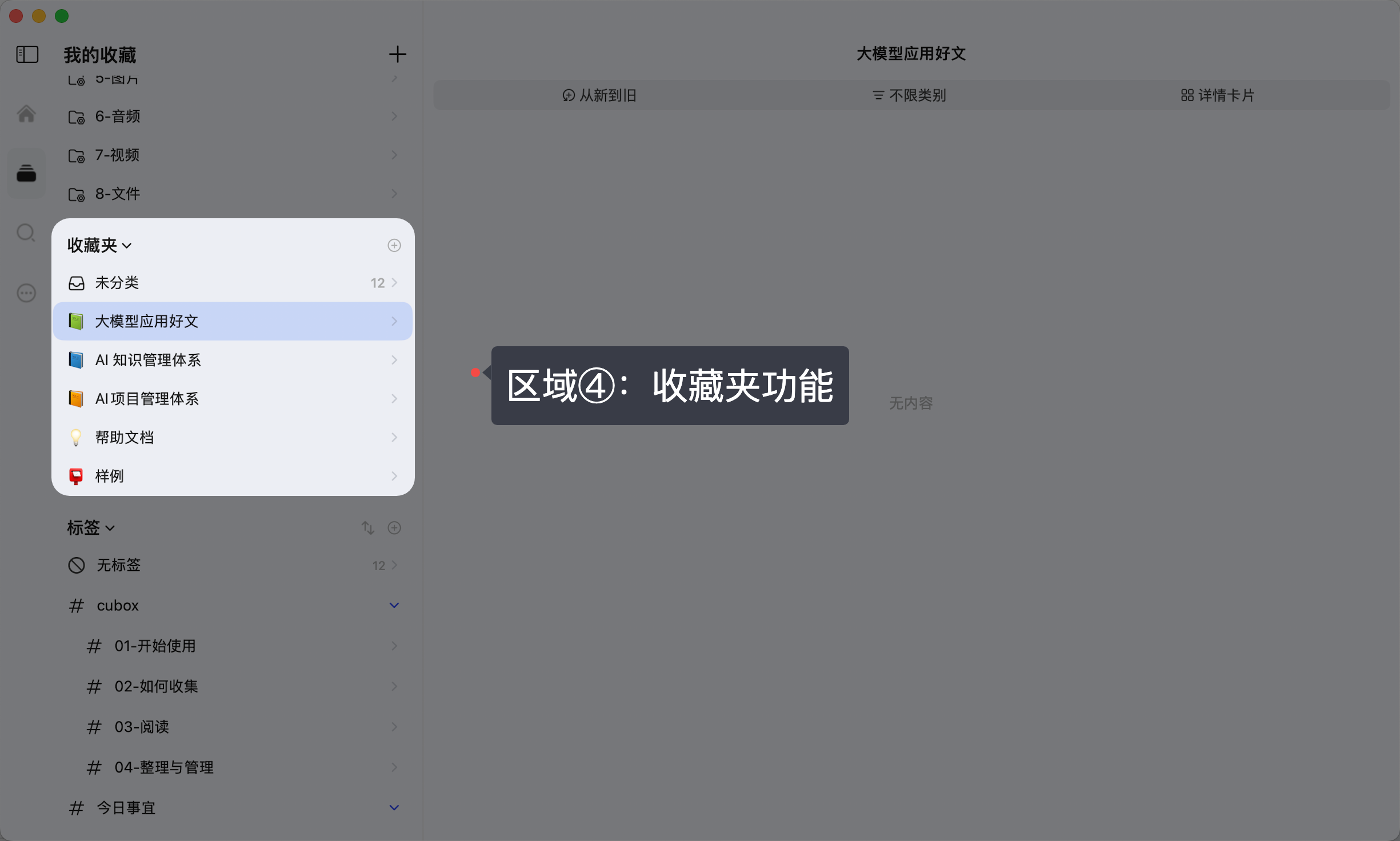
Task: Go to the home view
Action: (26, 114)
